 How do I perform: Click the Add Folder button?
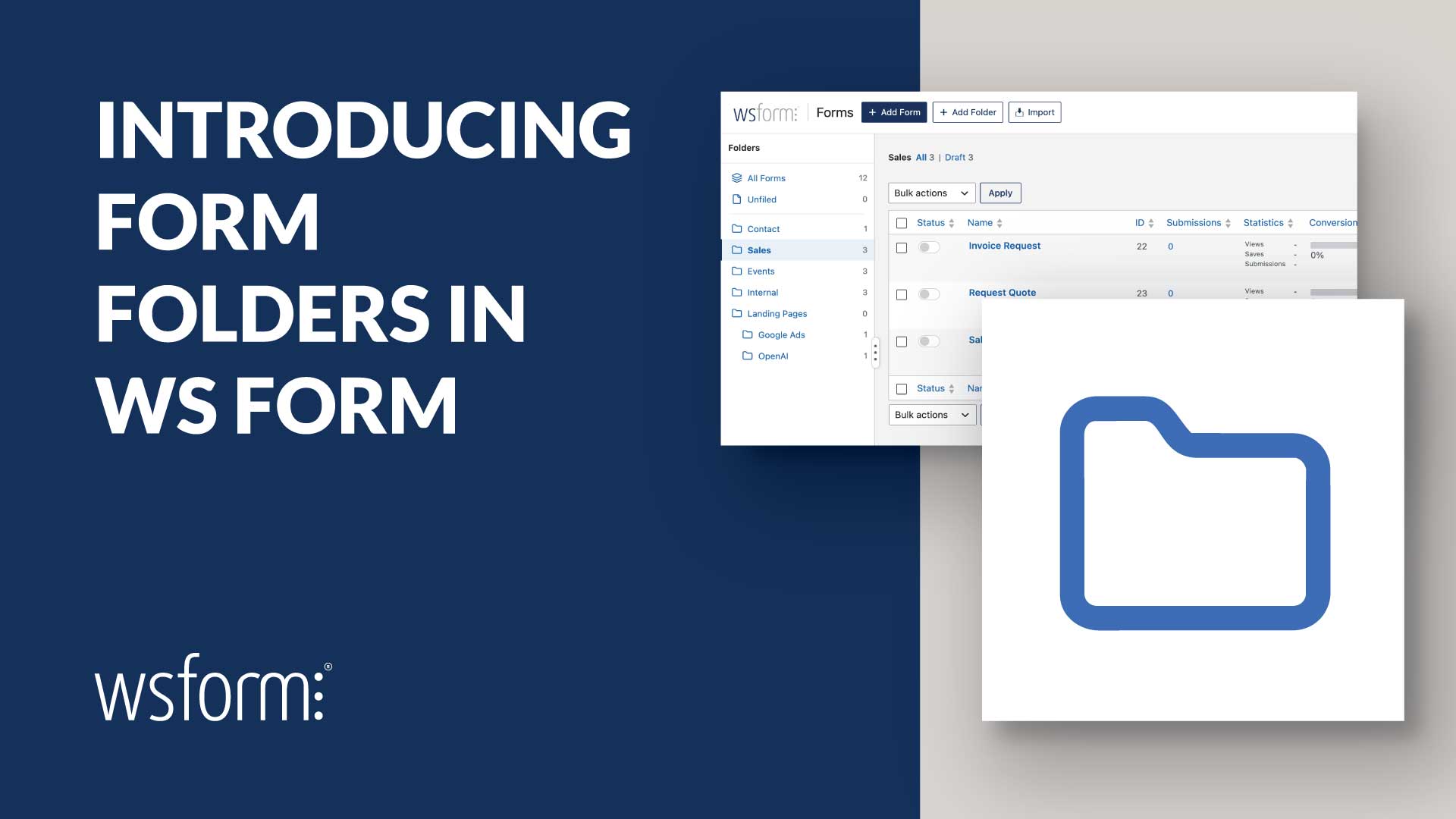[x=968, y=112]
